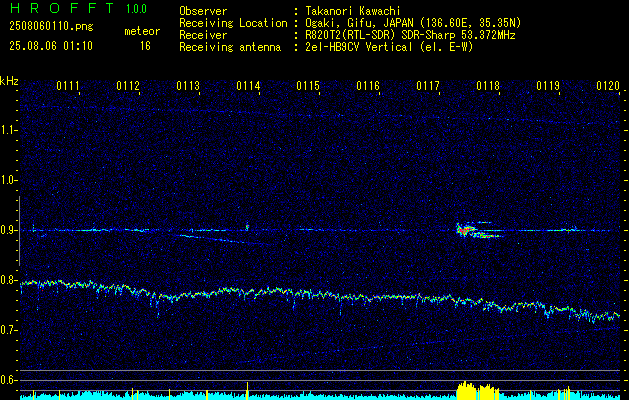Click the 0119 time marker
This screenshot has height=400, width=629.
(548, 86)
